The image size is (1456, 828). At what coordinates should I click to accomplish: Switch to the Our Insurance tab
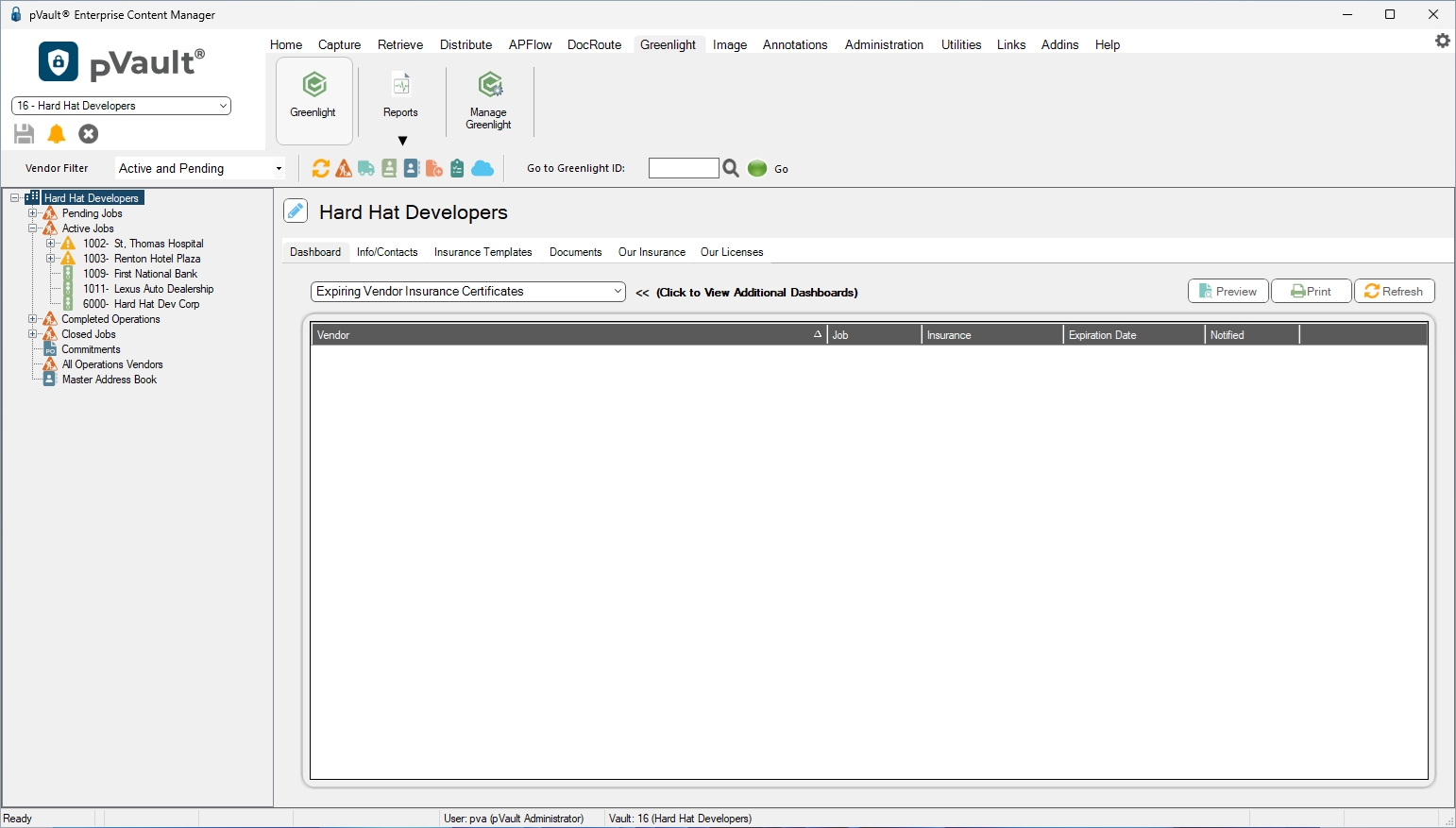[x=652, y=252]
